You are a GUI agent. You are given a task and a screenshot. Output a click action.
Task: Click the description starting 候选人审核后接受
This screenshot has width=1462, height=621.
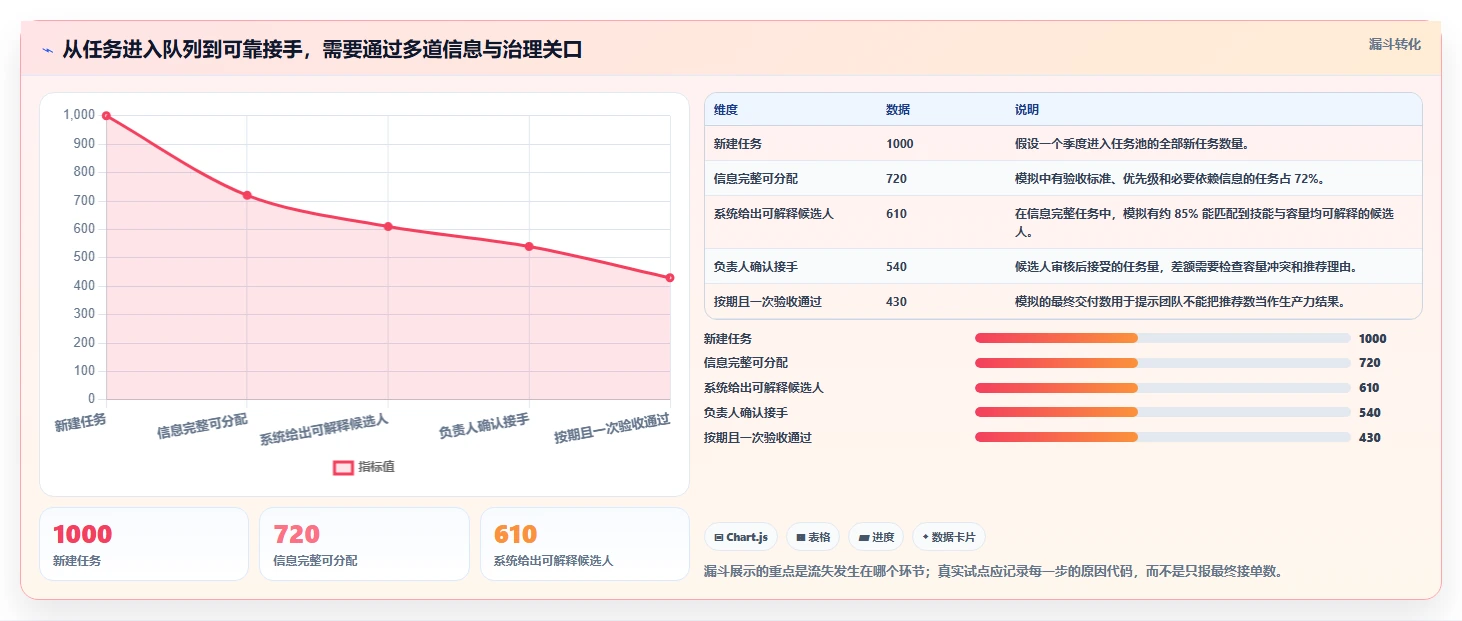click(1185, 266)
